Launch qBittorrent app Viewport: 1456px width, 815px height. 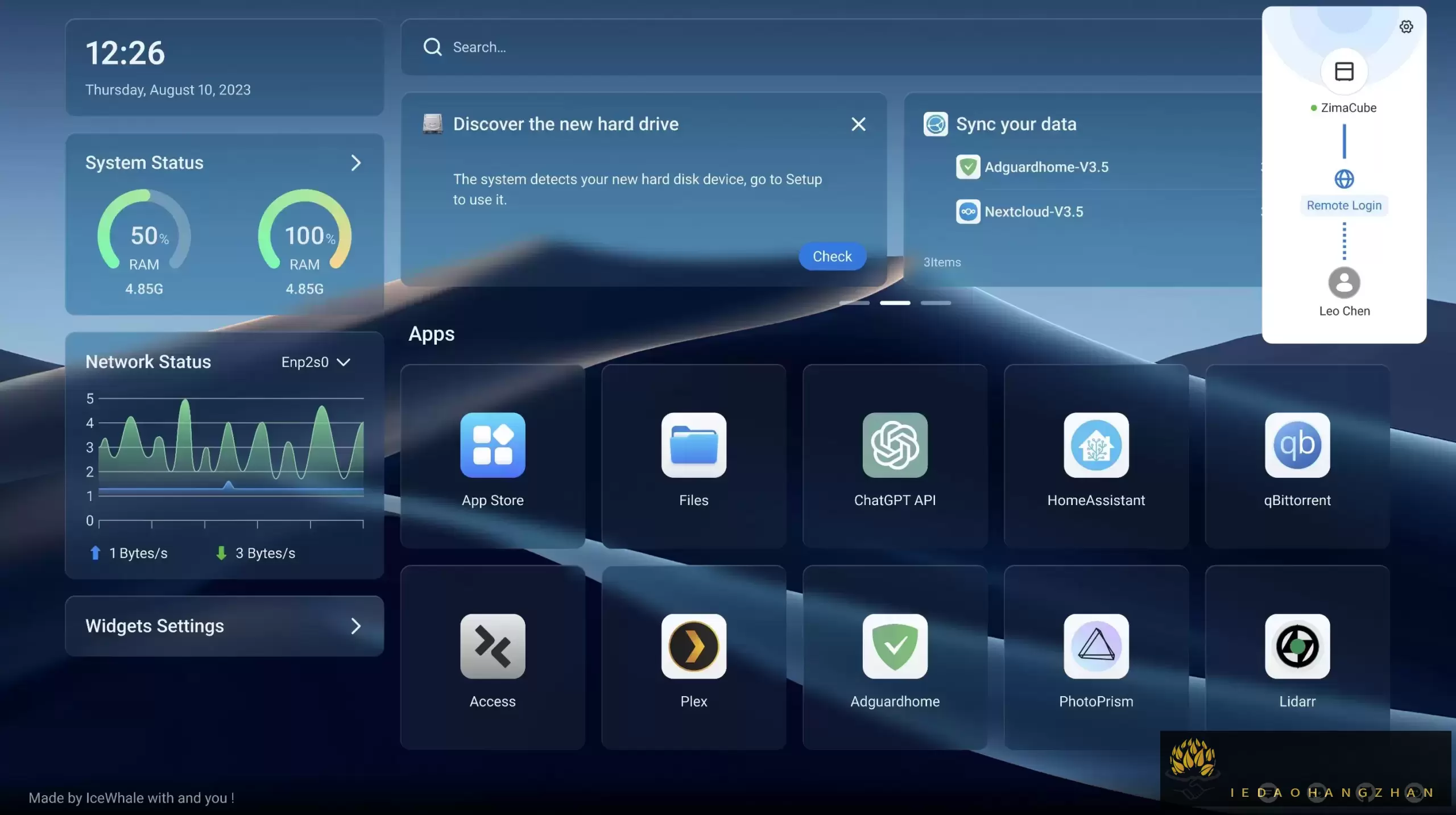[1297, 445]
